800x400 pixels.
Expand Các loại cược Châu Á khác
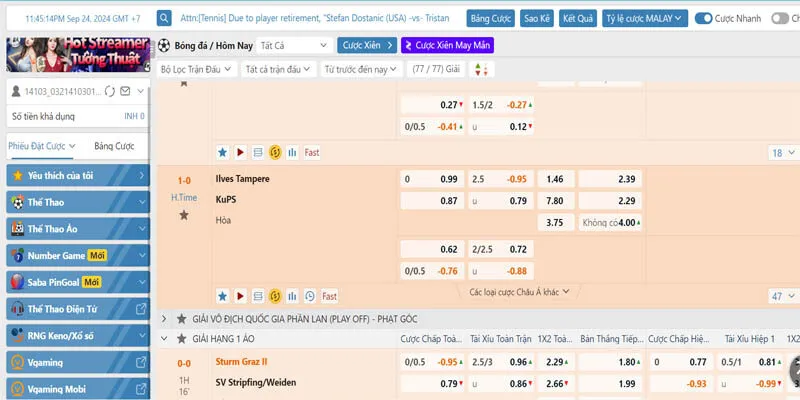tap(519, 292)
